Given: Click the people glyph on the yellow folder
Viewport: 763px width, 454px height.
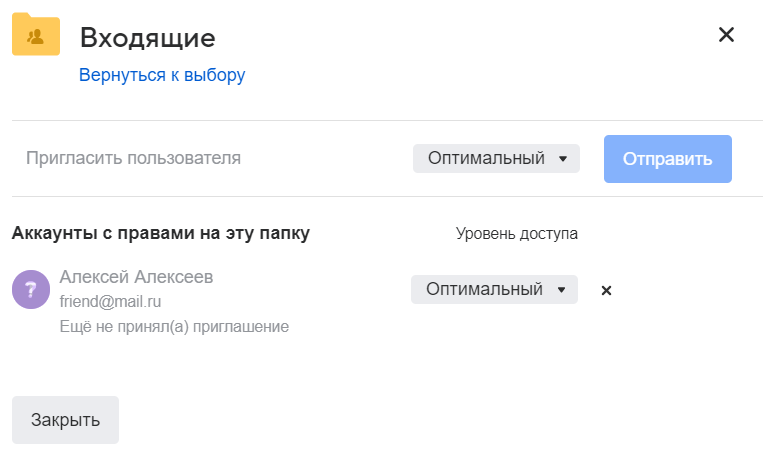Looking at the screenshot, I should click(x=36, y=38).
